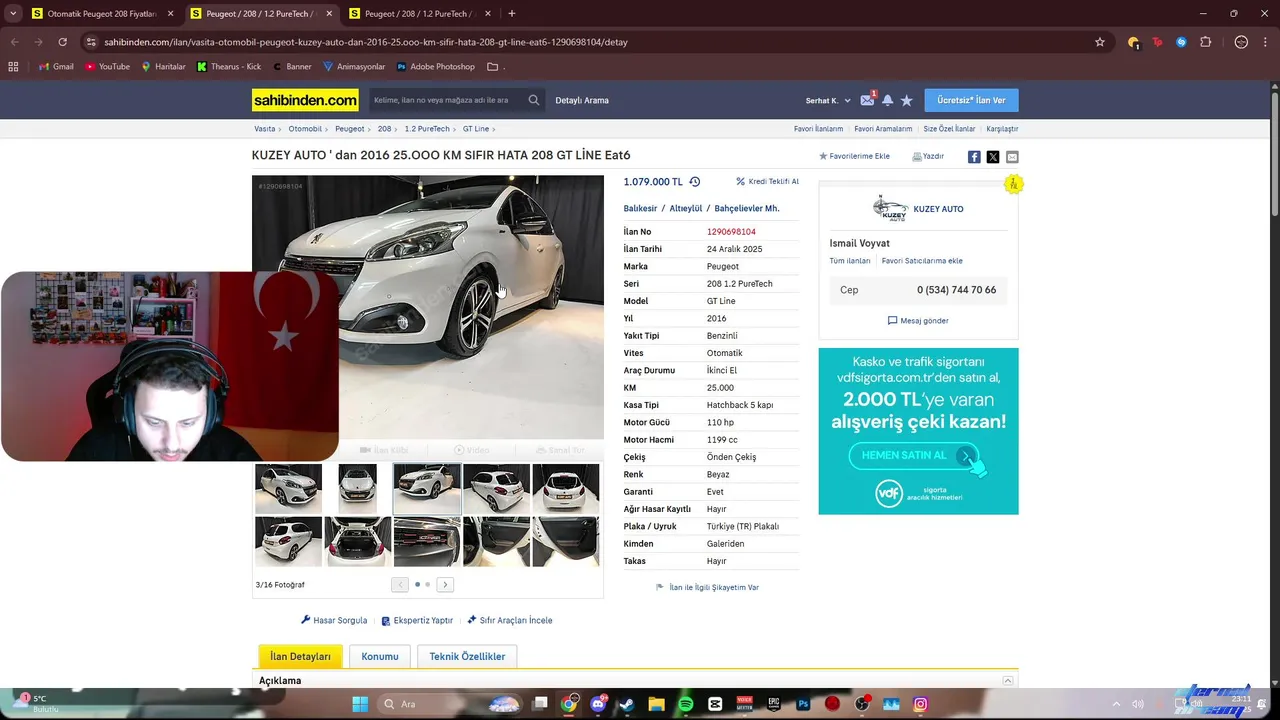Open Ekspertiz Yaptır link
Screen dimensions: 1280x720
tap(417, 621)
